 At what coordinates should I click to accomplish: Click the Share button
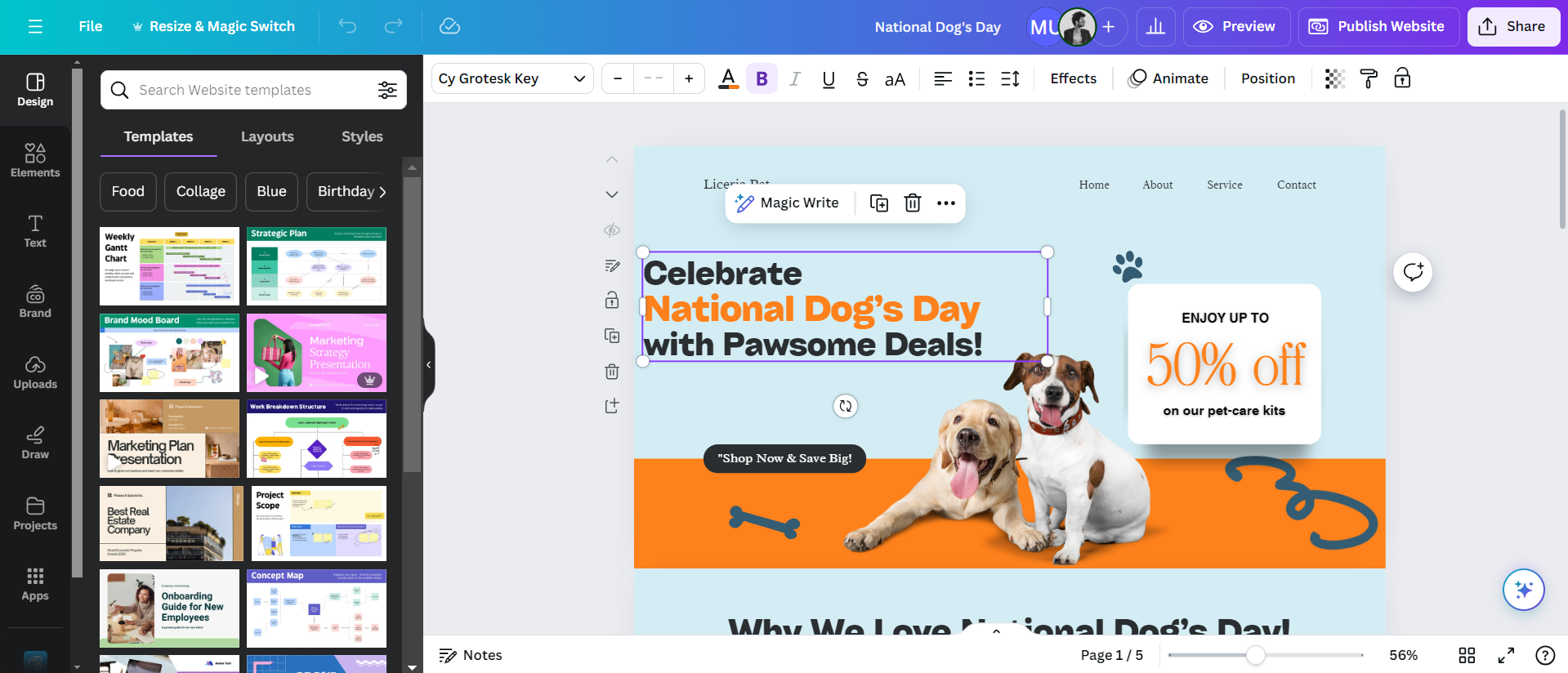[1513, 27]
